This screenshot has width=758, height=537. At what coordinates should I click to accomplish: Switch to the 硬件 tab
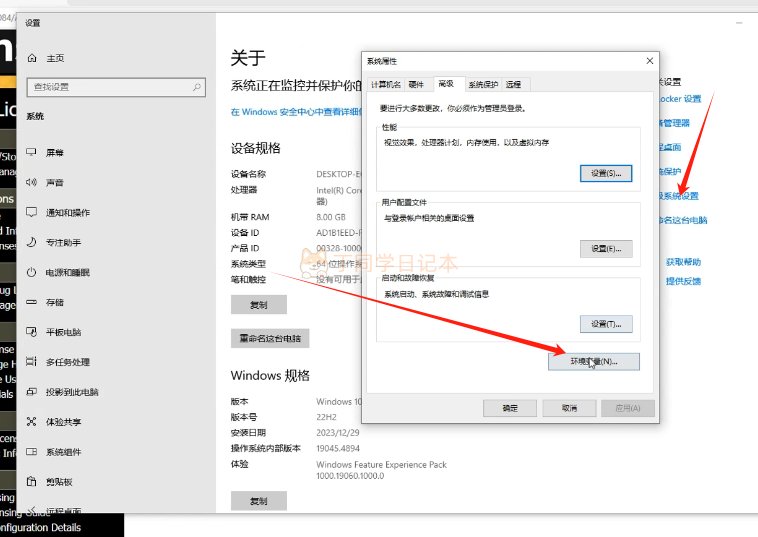[416, 85]
